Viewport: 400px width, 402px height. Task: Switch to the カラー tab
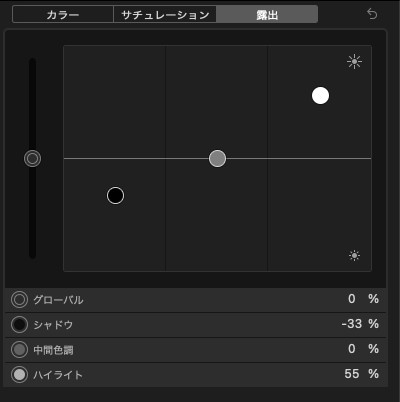coord(63,15)
